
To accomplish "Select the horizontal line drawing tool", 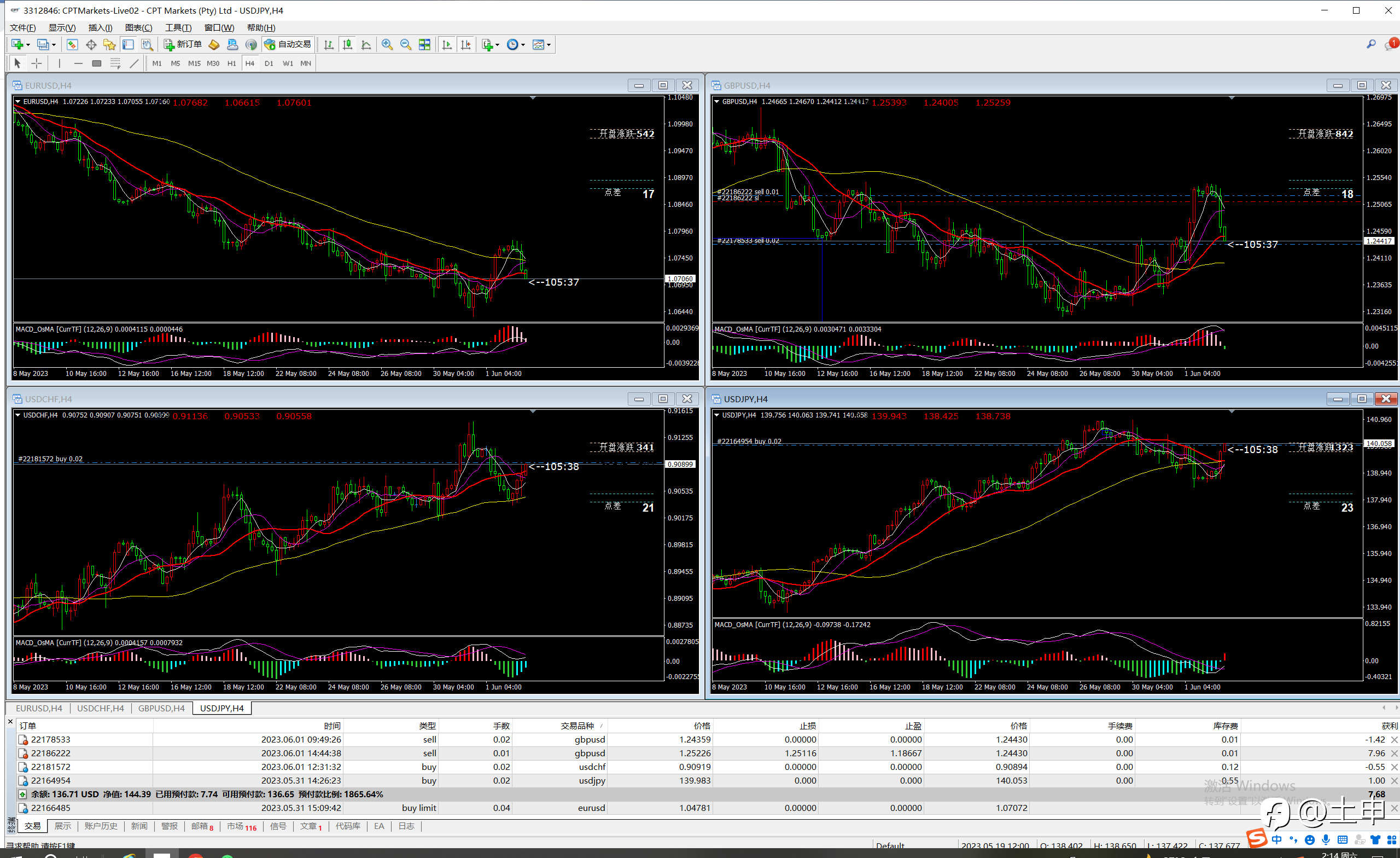I will [x=78, y=63].
